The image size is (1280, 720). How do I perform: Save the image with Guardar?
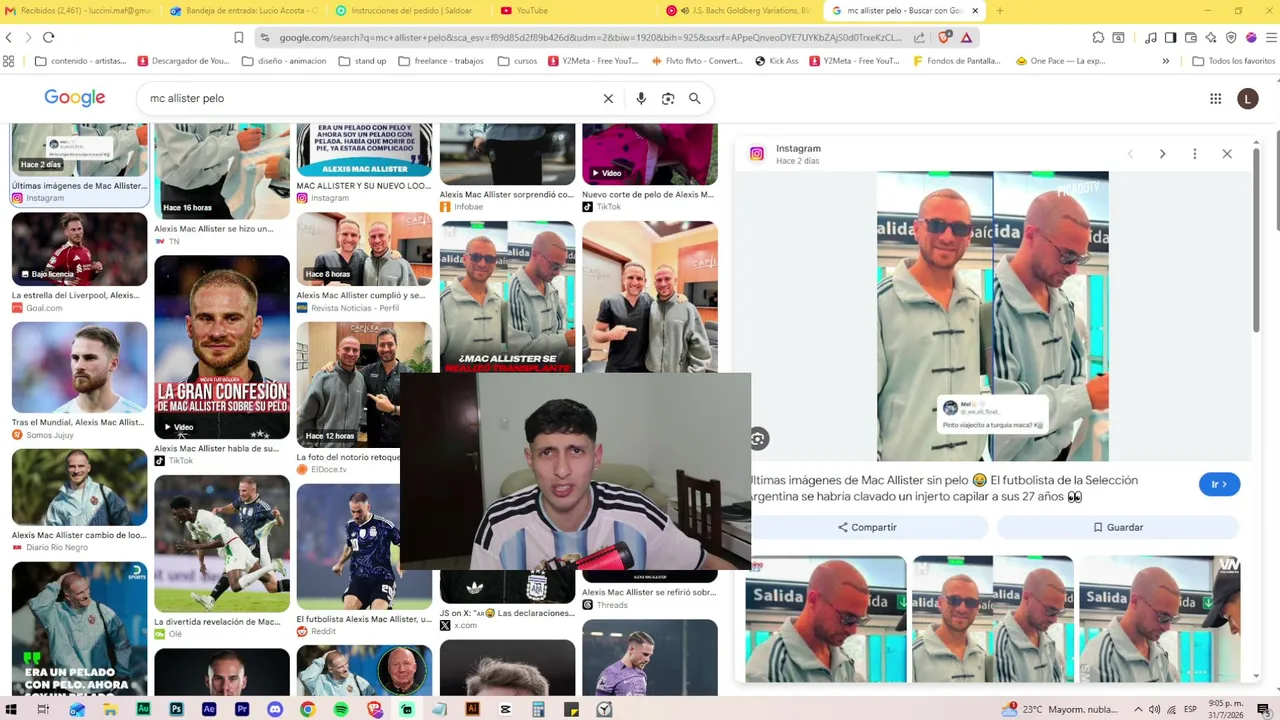pyautogui.click(x=1118, y=527)
